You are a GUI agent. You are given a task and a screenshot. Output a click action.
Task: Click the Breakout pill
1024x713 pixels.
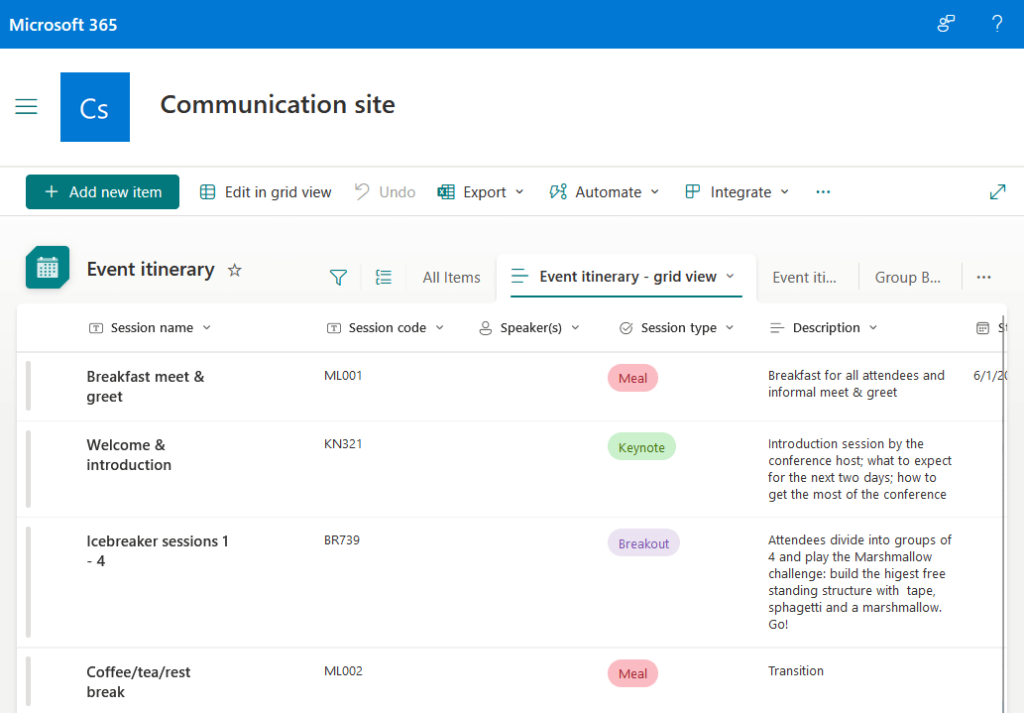(x=643, y=543)
